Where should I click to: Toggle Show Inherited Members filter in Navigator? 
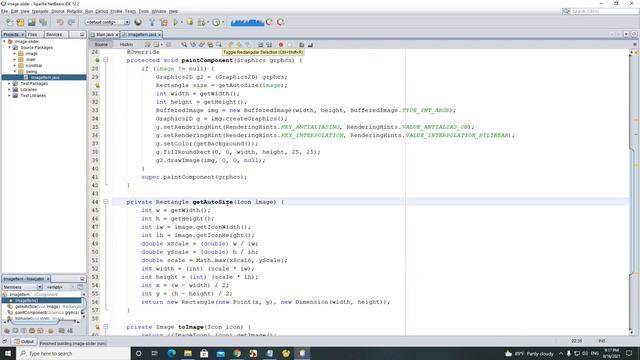point(7,331)
